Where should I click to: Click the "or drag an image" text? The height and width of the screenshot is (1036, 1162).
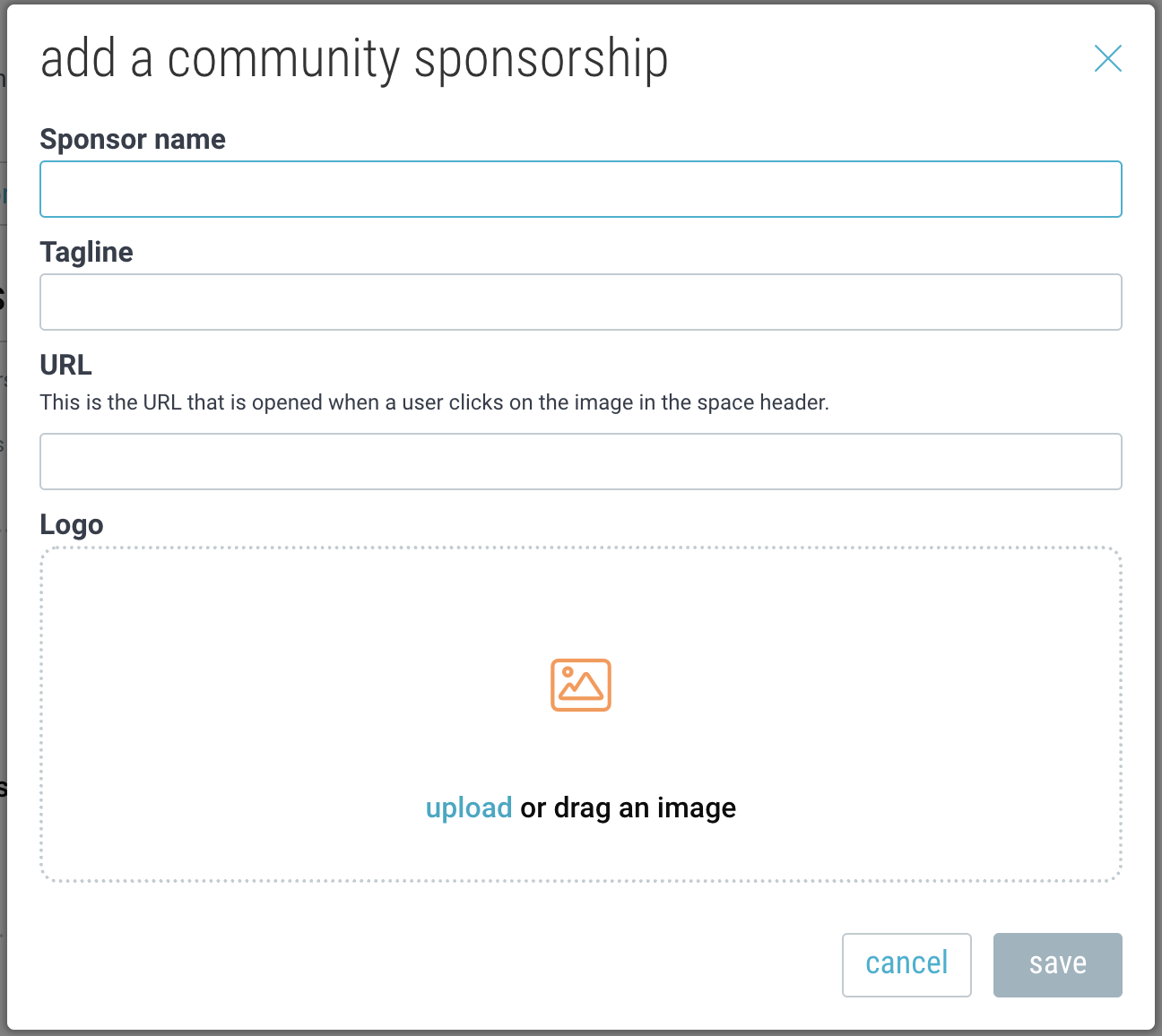click(x=628, y=807)
